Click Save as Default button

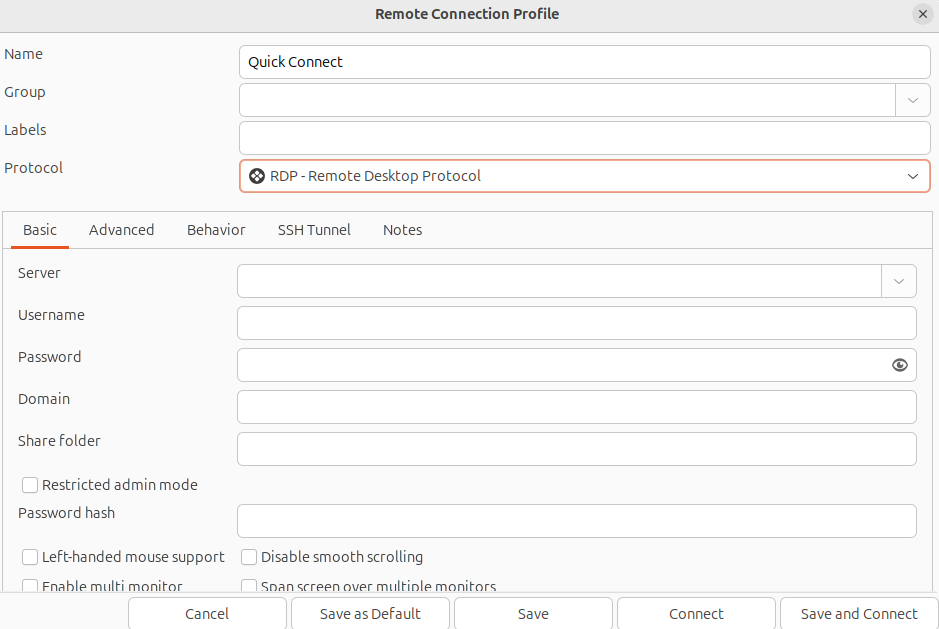370,614
